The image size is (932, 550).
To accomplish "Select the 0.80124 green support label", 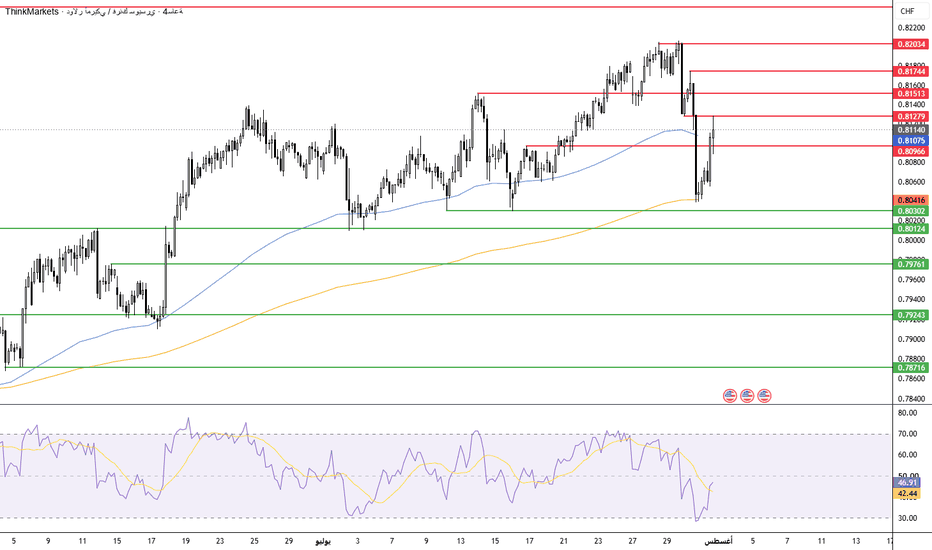I will pos(911,228).
